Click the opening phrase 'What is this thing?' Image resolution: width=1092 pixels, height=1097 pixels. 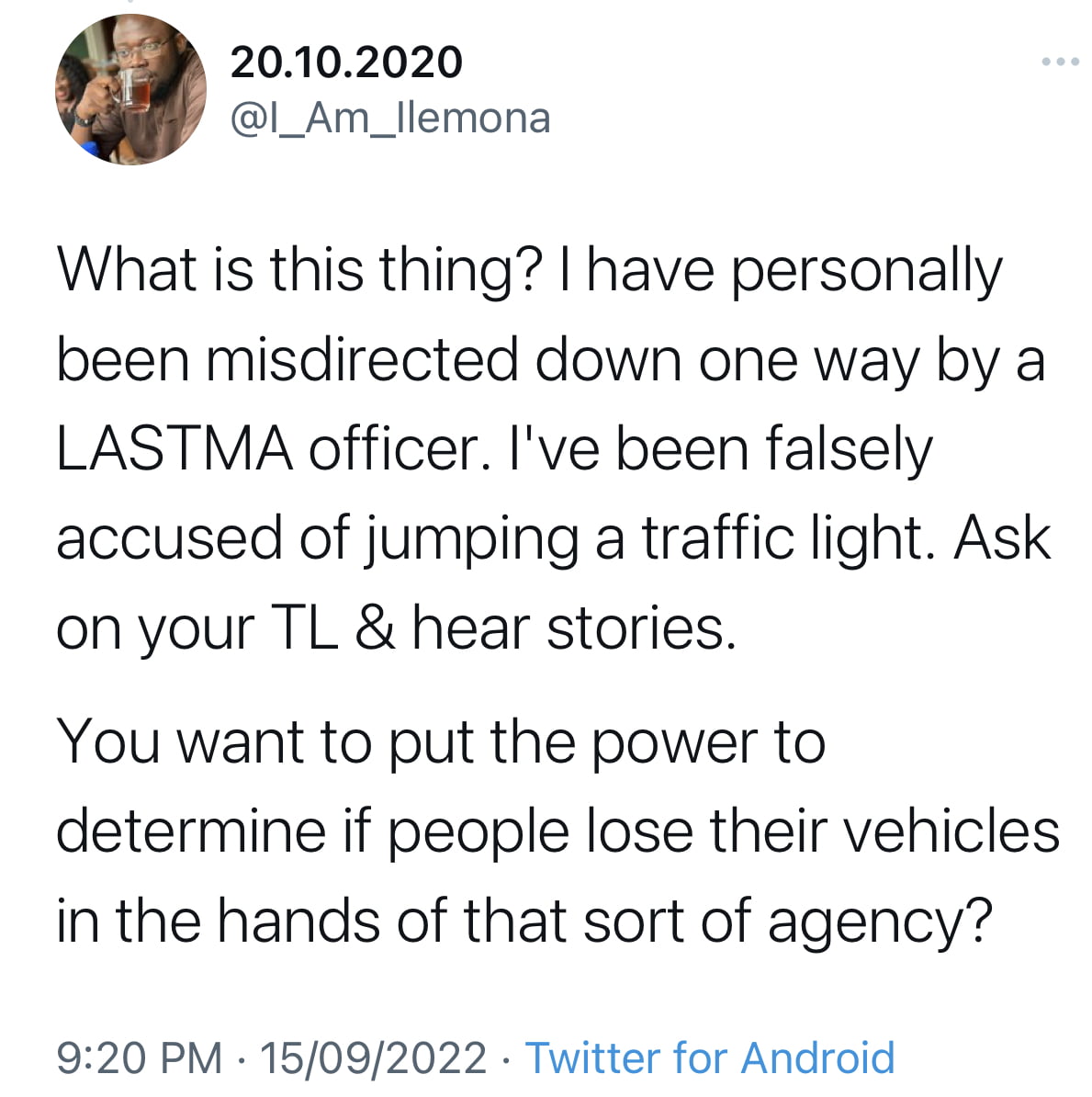(299, 271)
